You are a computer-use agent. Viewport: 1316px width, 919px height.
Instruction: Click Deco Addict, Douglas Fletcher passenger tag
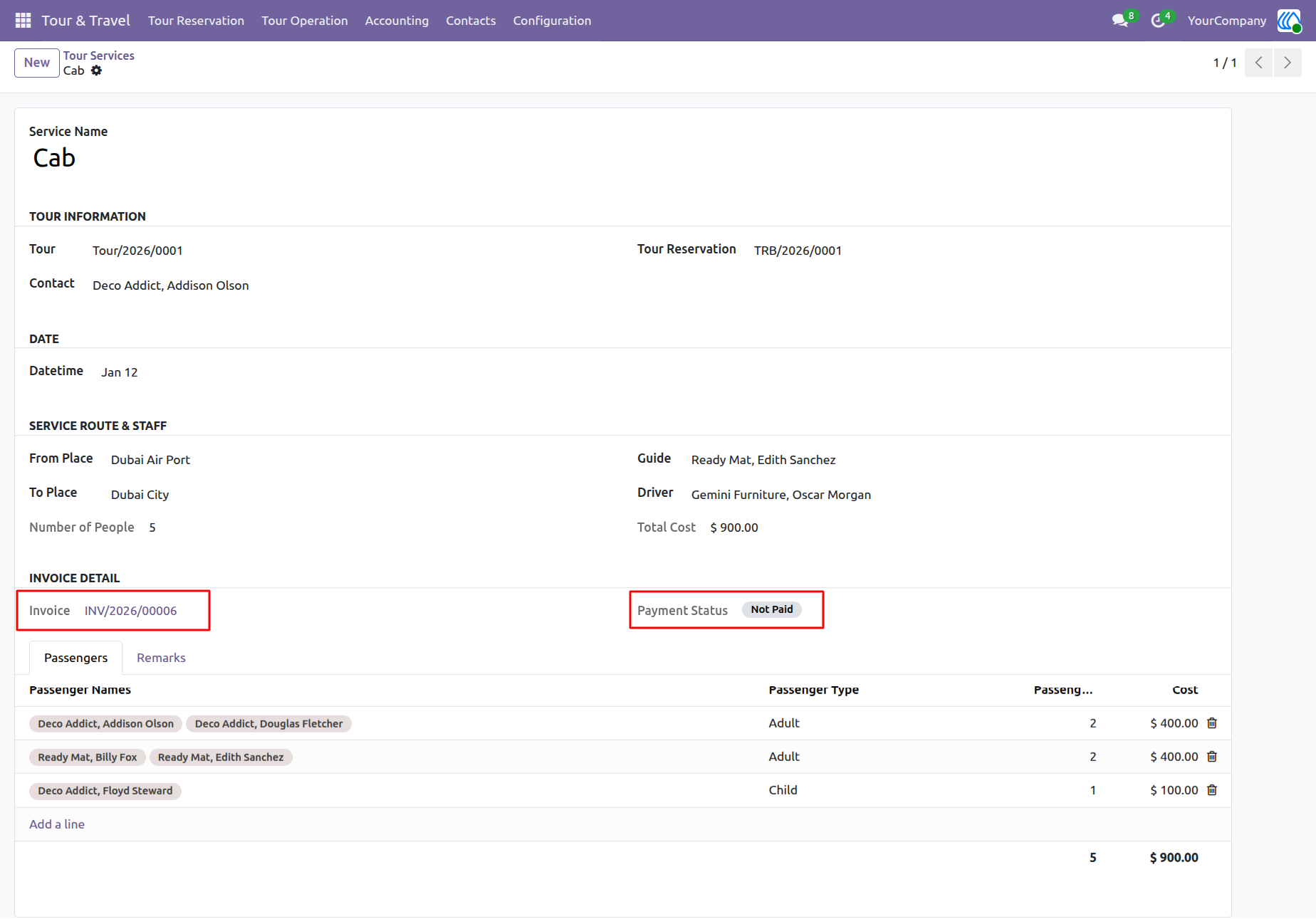tap(268, 724)
